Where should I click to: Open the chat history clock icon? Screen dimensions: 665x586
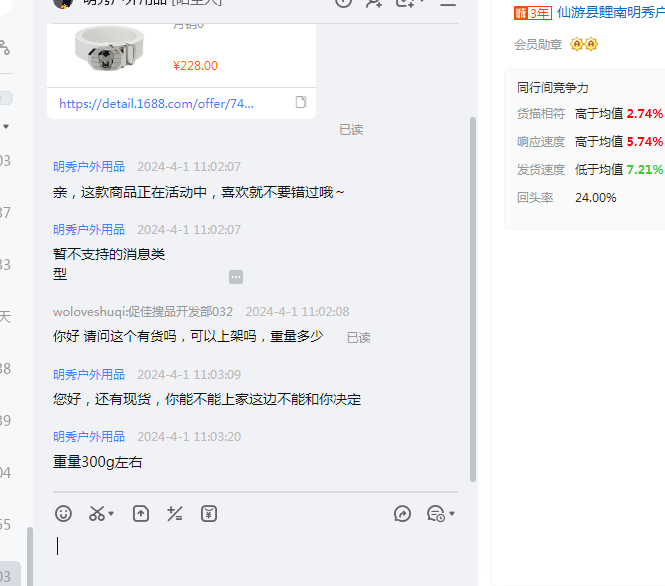(x=436, y=513)
